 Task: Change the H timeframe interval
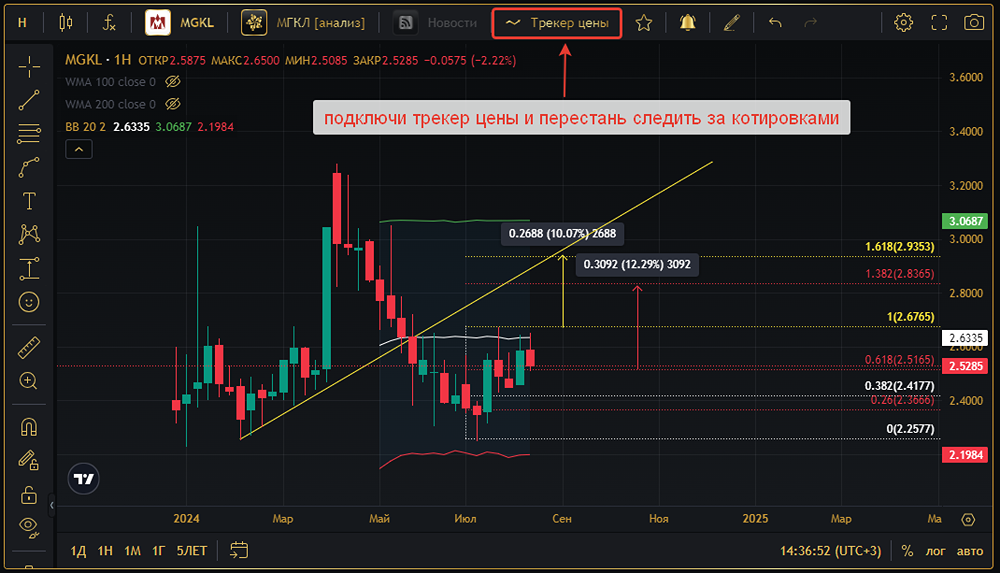point(22,23)
